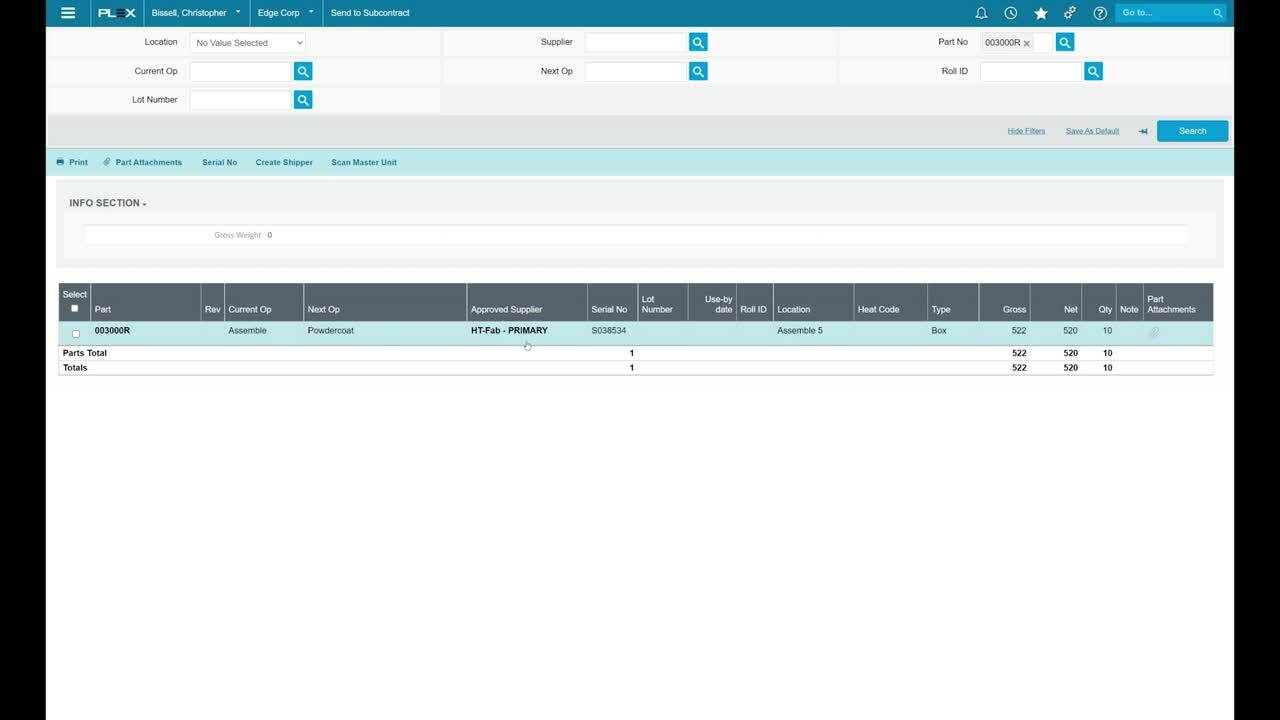Click the Next Op filter input
The image size is (1280, 720).
click(636, 71)
